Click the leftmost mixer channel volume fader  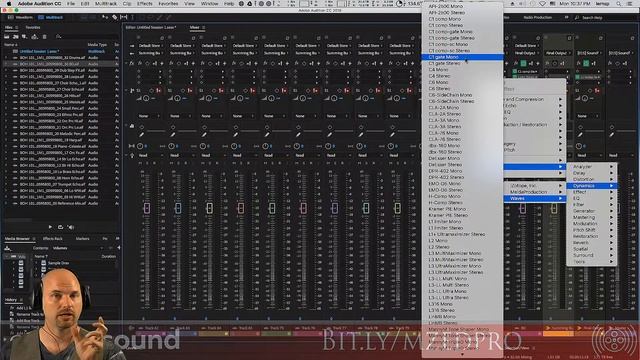tap(147, 208)
